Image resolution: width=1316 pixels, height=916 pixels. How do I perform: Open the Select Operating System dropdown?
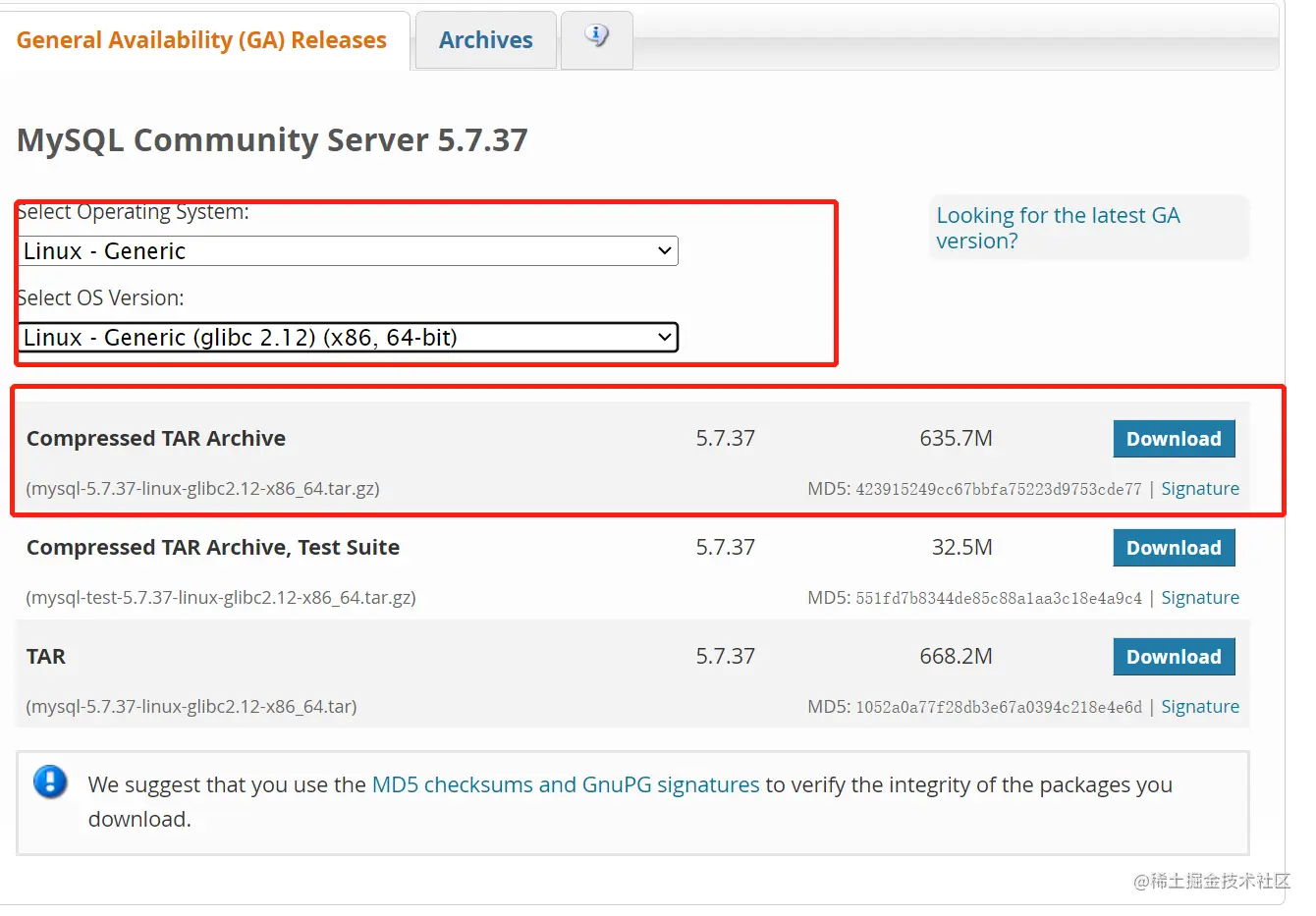click(349, 251)
